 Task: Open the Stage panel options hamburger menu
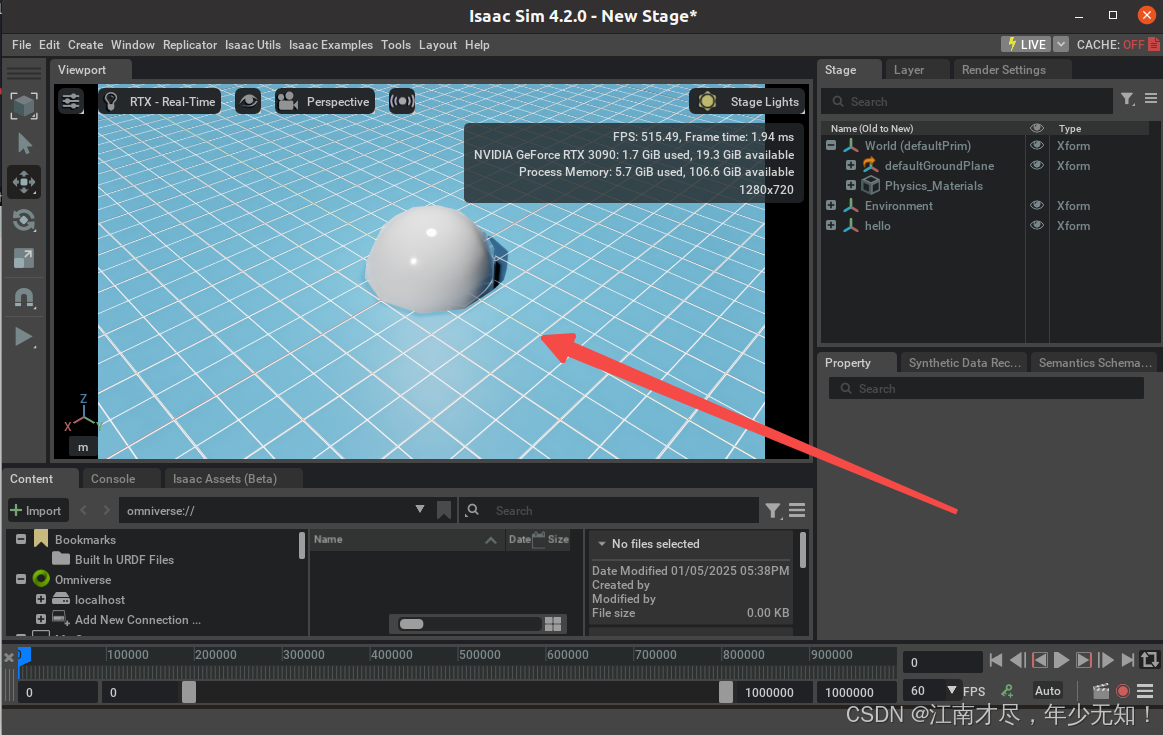click(1150, 98)
